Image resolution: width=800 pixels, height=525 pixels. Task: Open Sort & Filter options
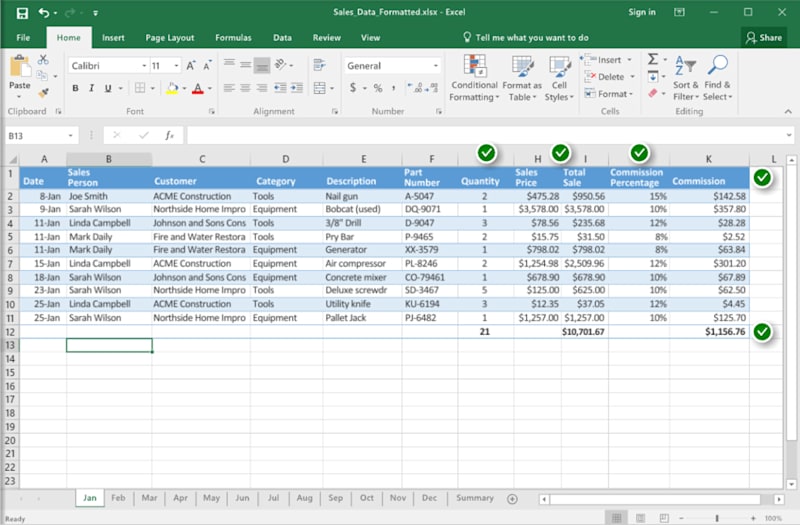(x=686, y=78)
